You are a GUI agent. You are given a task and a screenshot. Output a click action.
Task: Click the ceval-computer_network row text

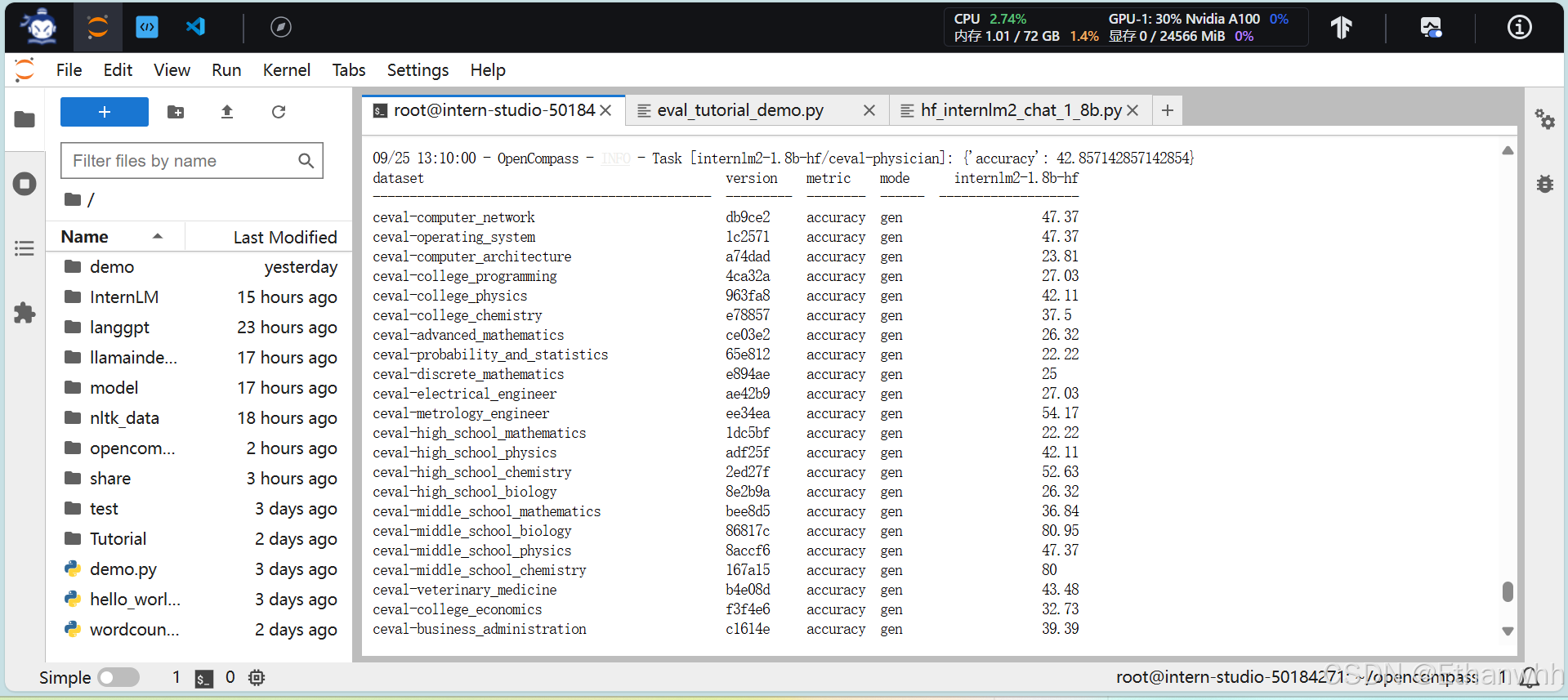click(453, 217)
